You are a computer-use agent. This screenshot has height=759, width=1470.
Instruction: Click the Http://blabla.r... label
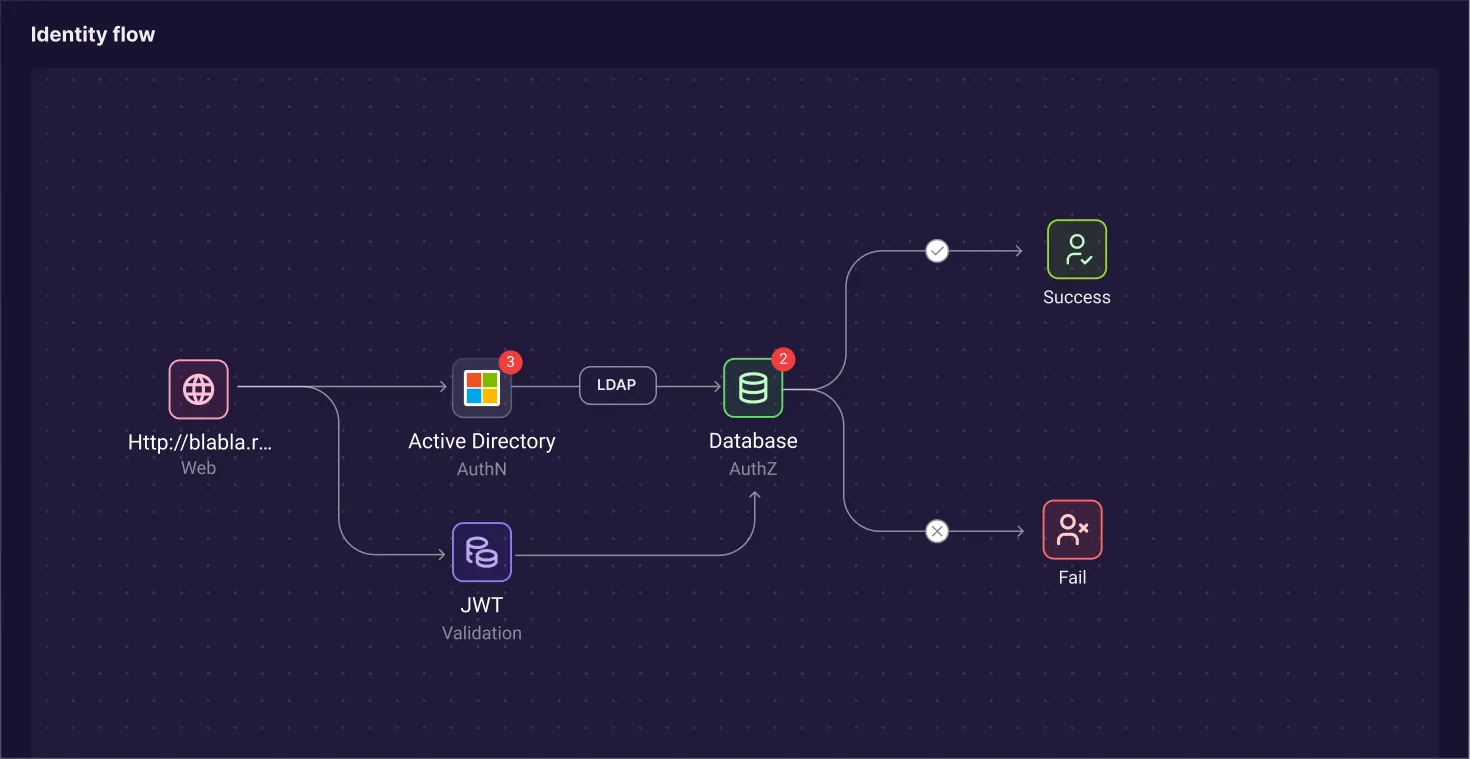(x=200, y=442)
